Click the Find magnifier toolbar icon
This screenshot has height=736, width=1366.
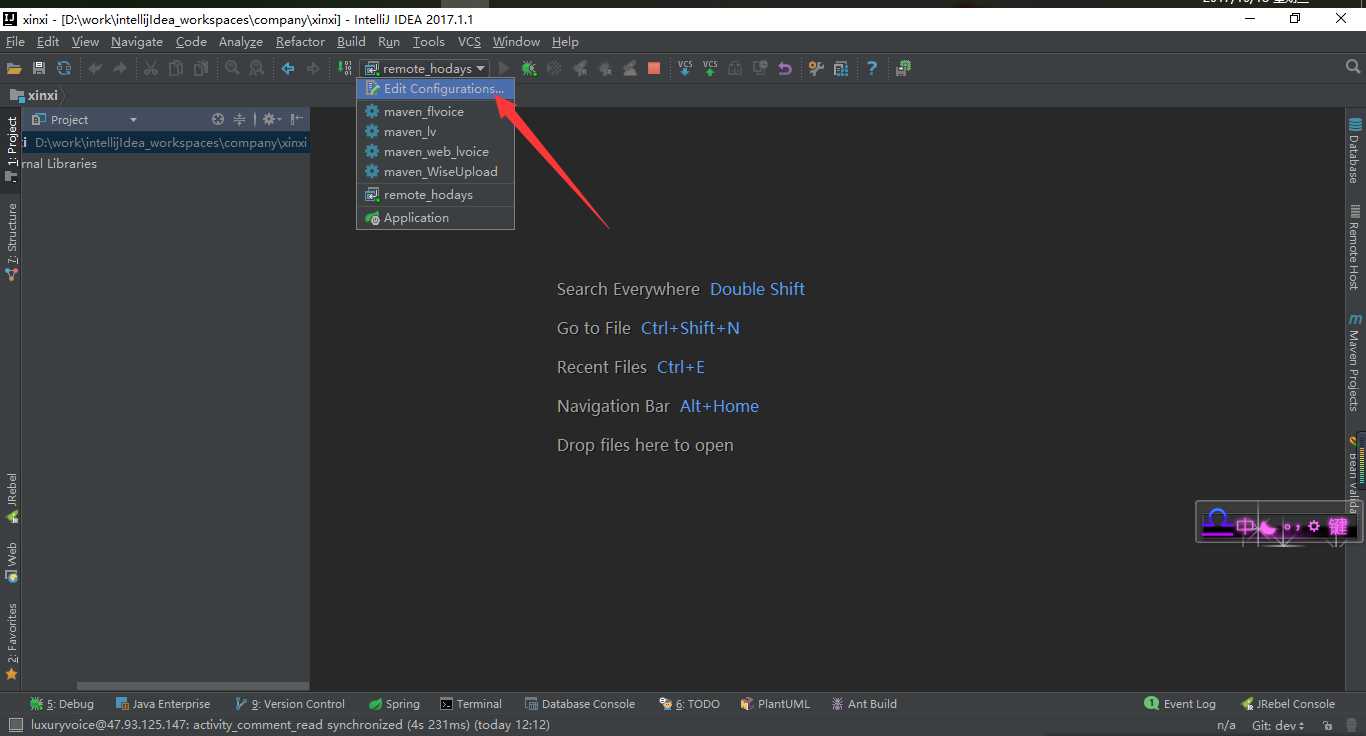(232, 68)
